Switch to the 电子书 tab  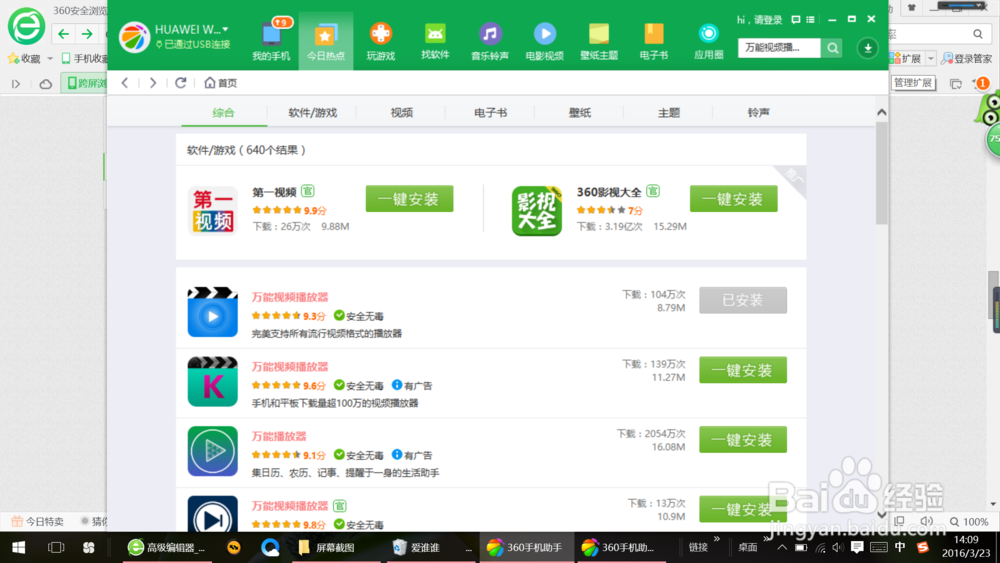click(490, 113)
